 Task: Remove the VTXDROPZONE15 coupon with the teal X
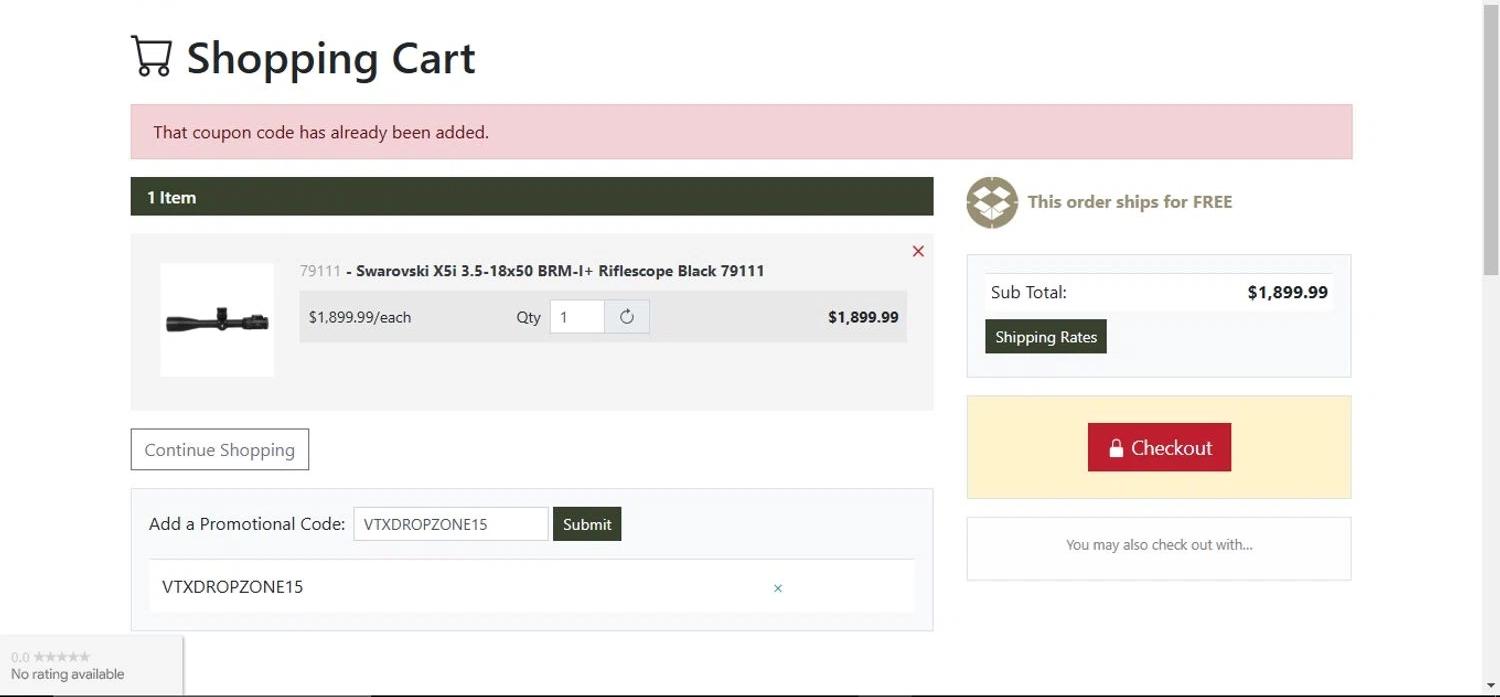click(778, 588)
